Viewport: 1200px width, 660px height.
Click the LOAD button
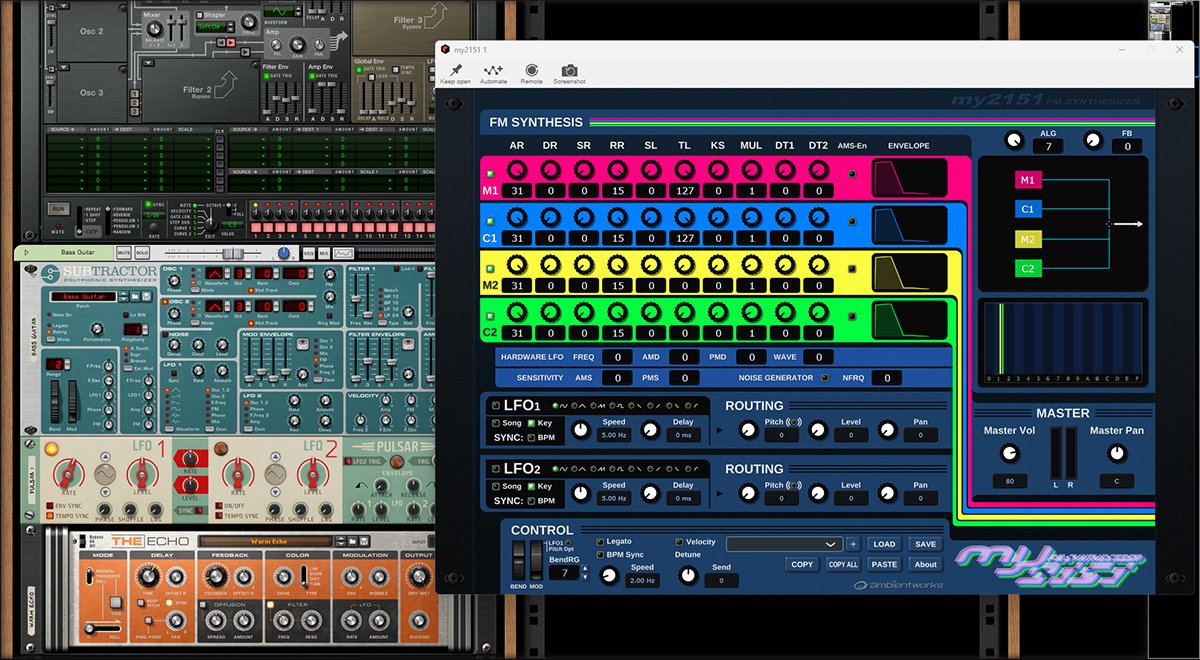(x=884, y=544)
